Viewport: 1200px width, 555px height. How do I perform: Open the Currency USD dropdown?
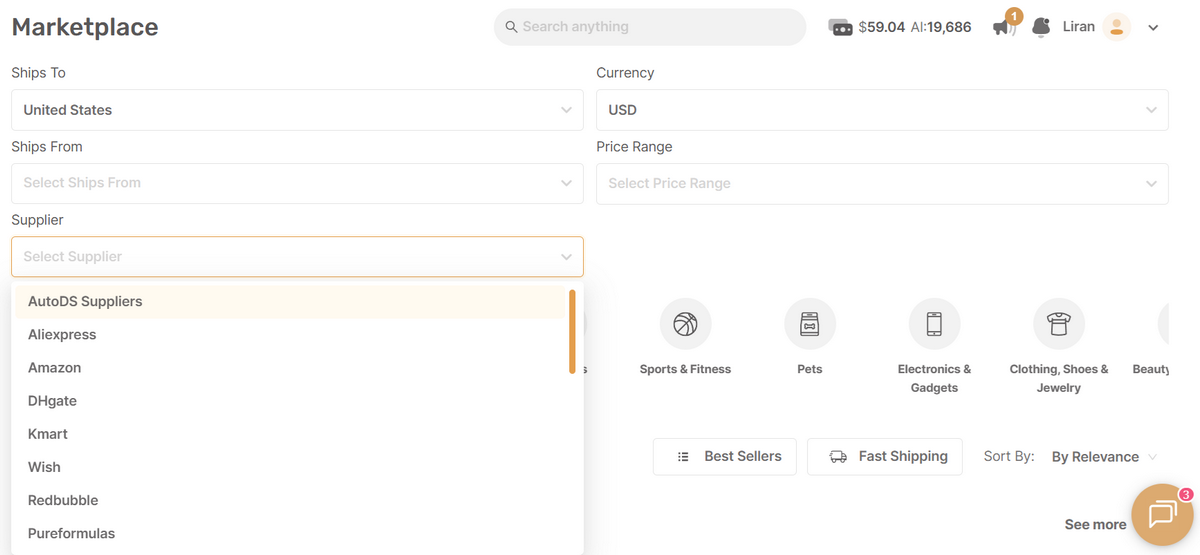pos(882,110)
